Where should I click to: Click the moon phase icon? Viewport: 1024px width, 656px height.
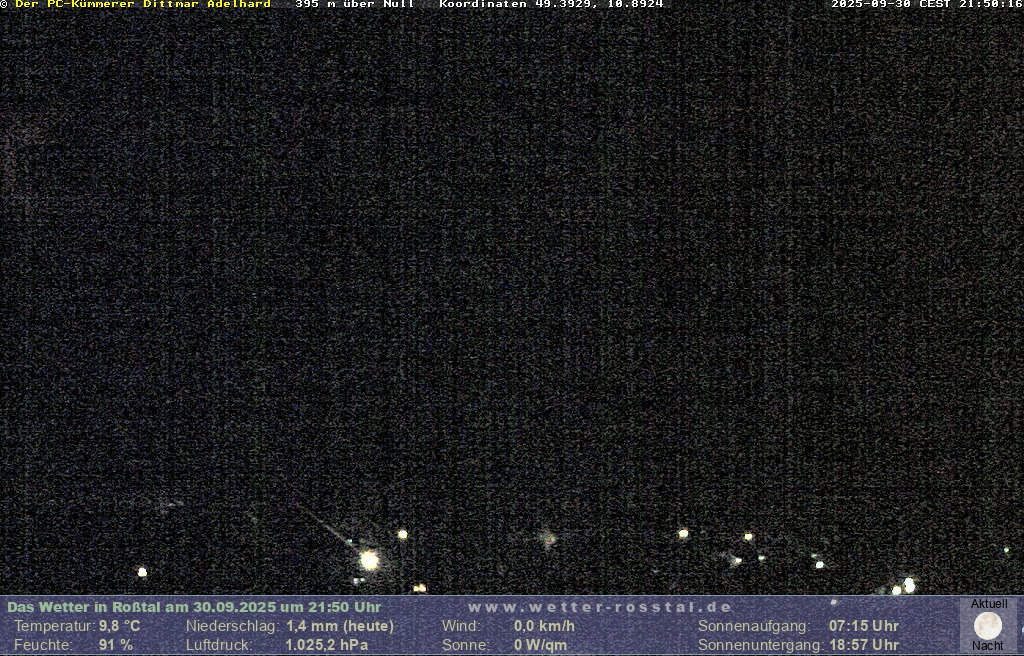pos(988,626)
